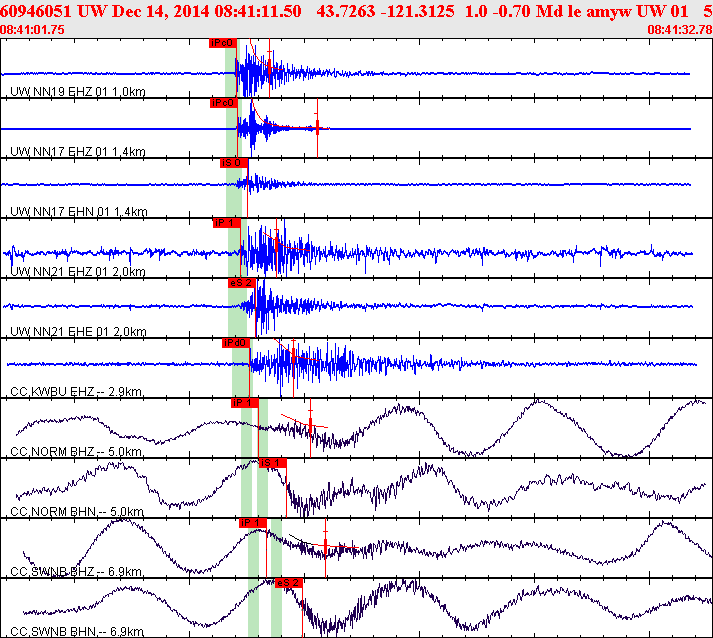Click the coordinates 43.7263 -121.3125 text
Viewport: 713px width, 638px height.
tap(385, 11)
